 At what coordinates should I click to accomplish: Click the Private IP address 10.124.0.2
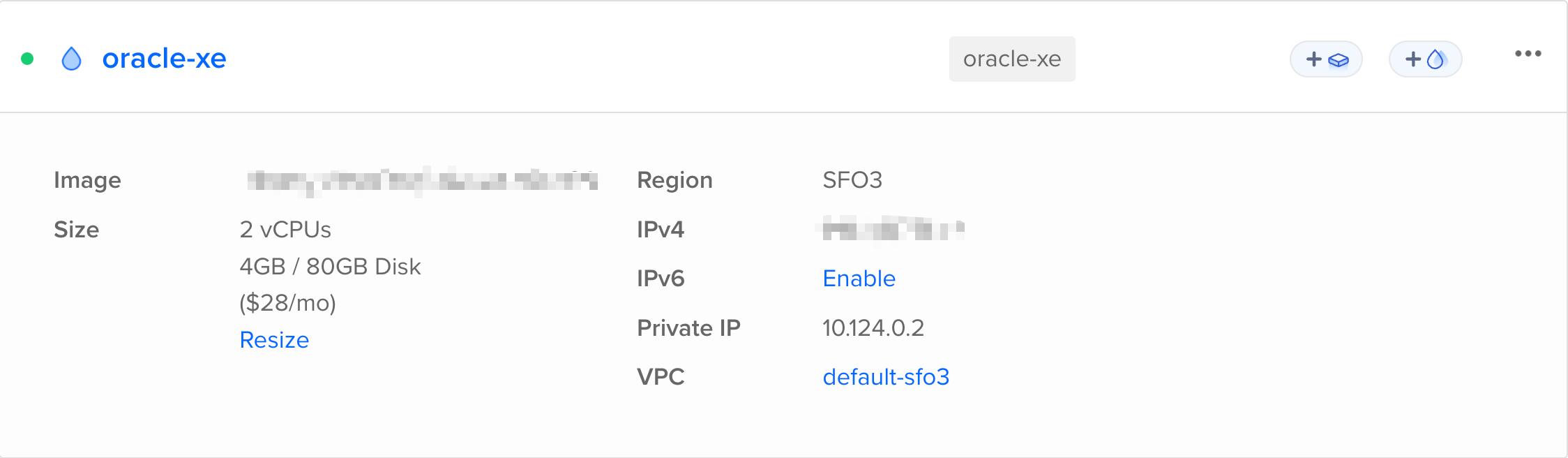pos(873,328)
